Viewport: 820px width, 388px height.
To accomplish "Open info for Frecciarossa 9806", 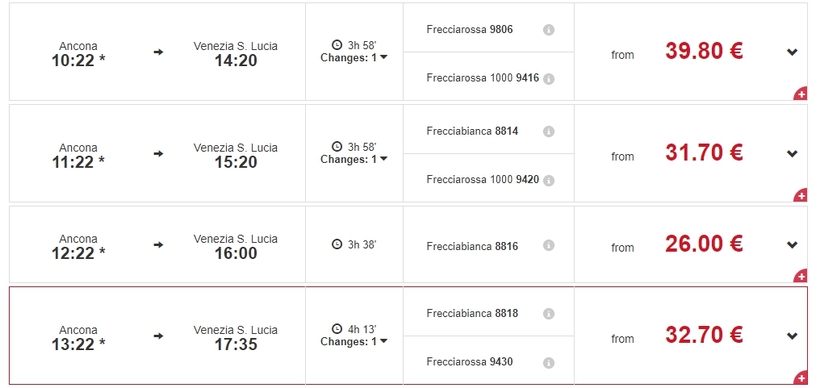I will click(548, 30).
